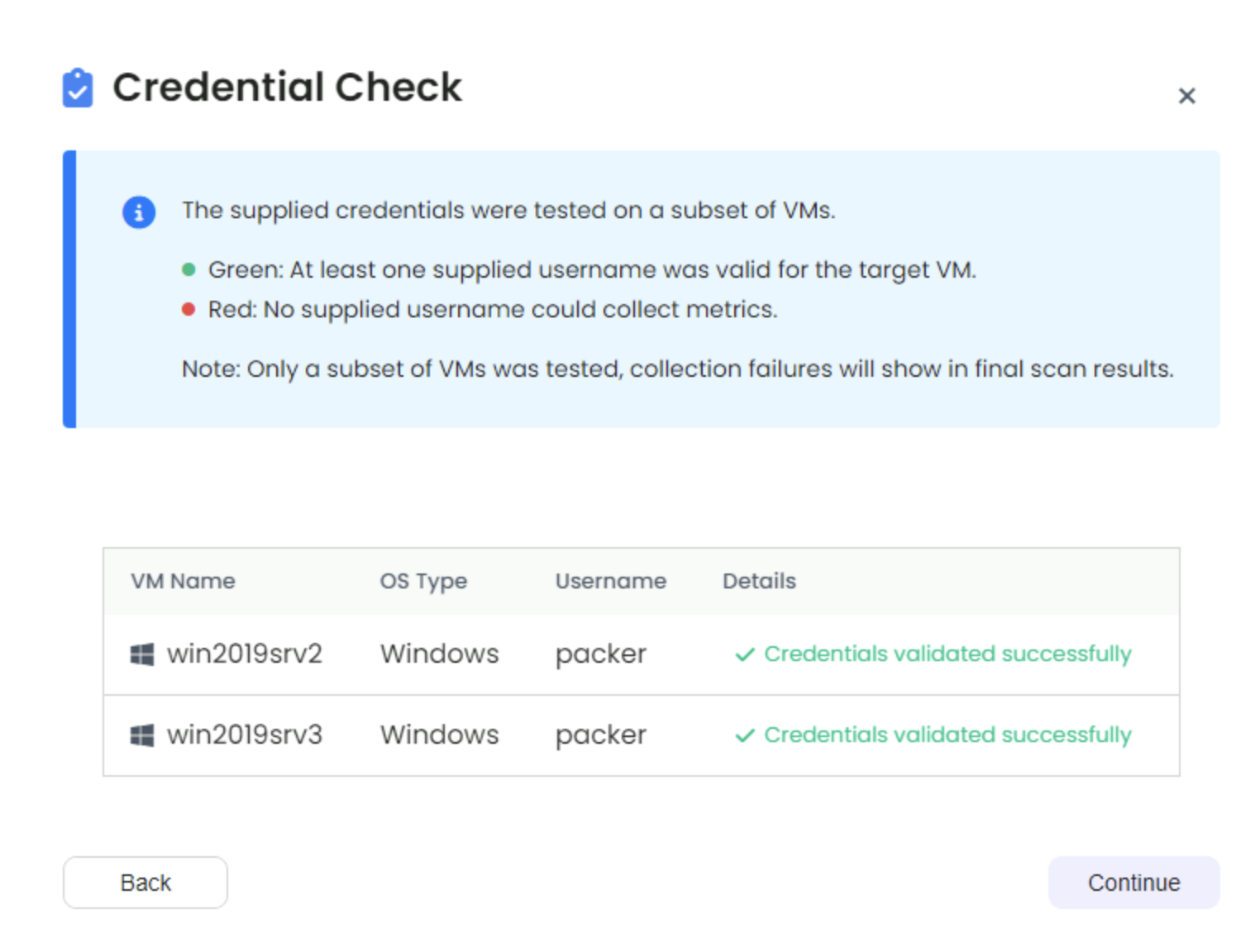Click the Windows logo beside win2019srv3
The image size is (1260, 952).
coord(142,735)
